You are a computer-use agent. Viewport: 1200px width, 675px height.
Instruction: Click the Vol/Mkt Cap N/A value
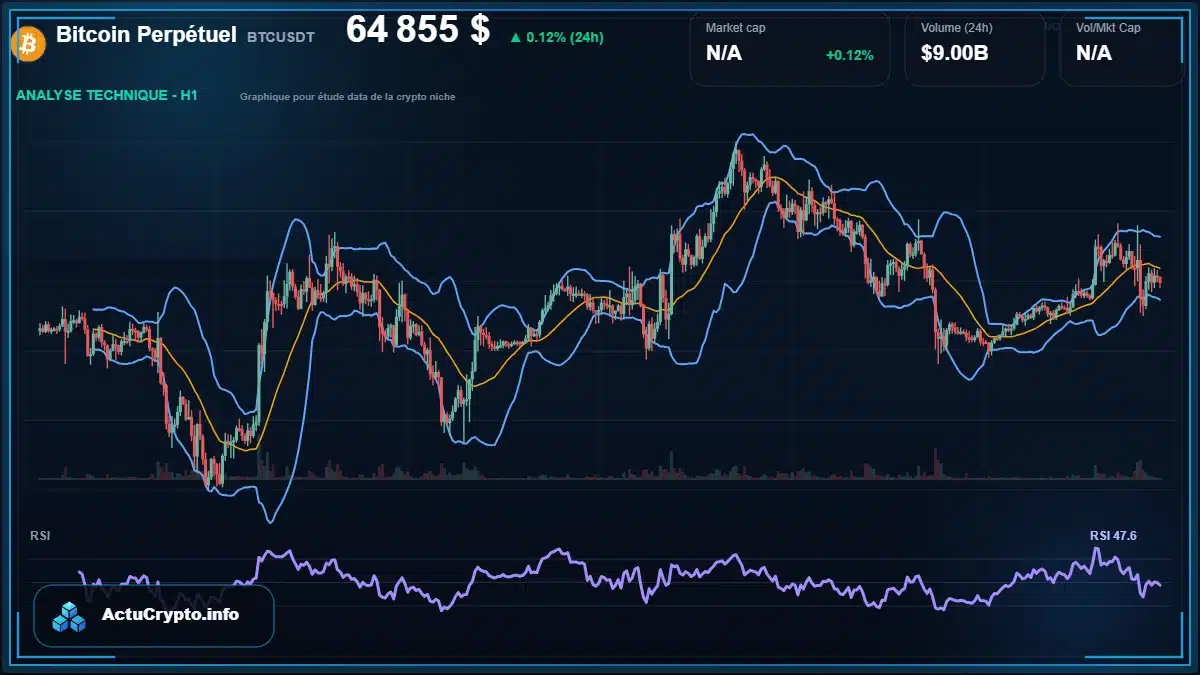click(x=1094, y=54)
